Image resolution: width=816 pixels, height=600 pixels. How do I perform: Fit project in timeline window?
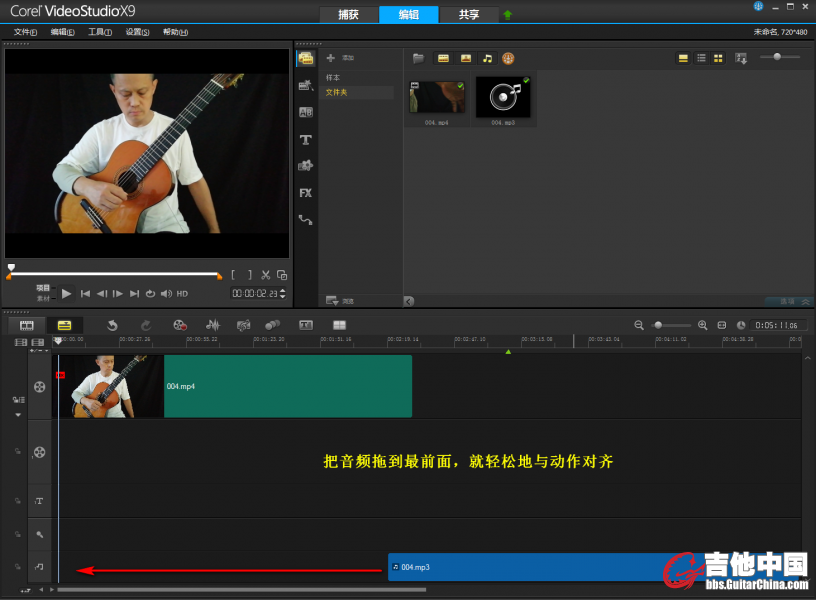point(722,326)
